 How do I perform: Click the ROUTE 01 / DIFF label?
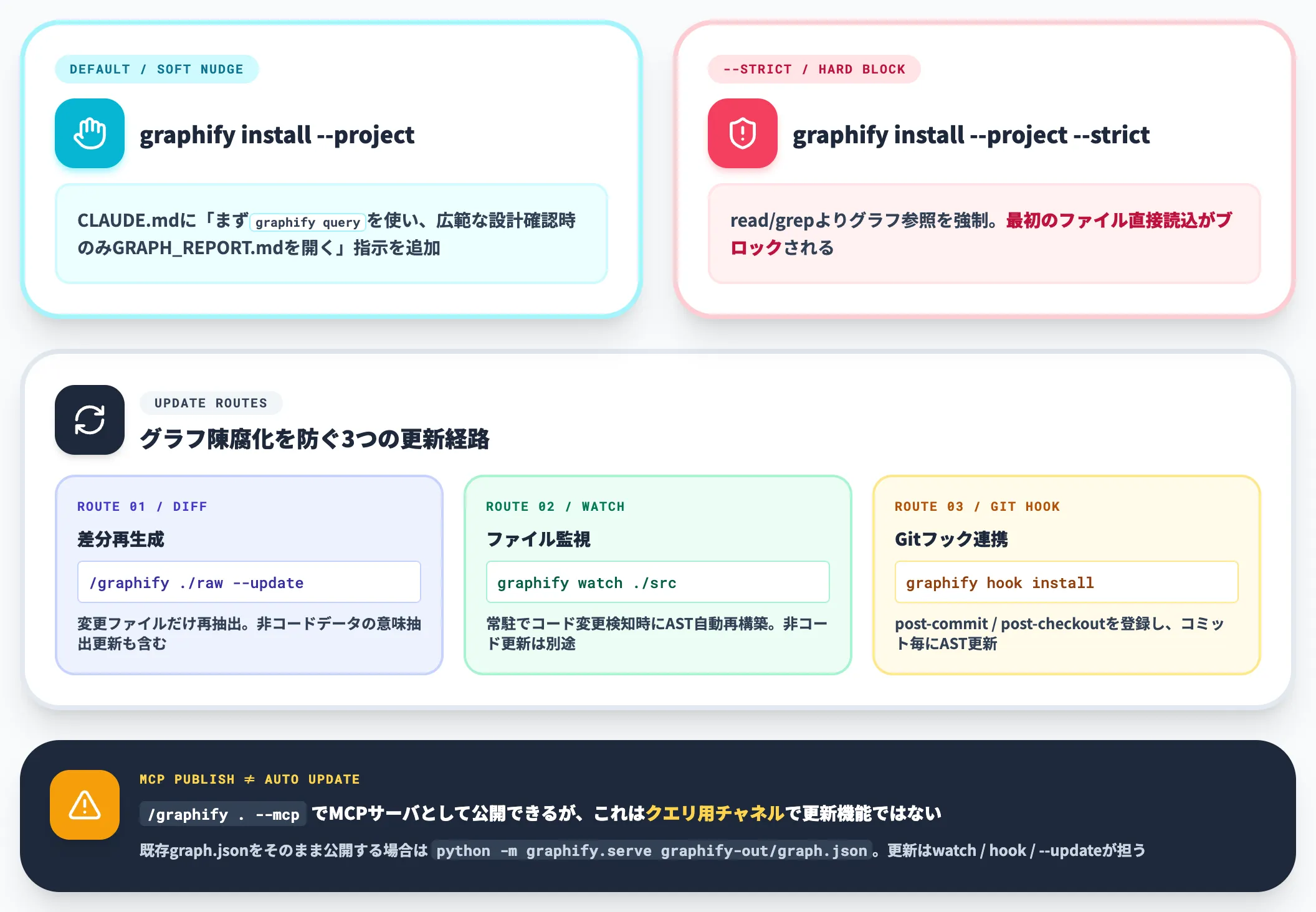142,506
